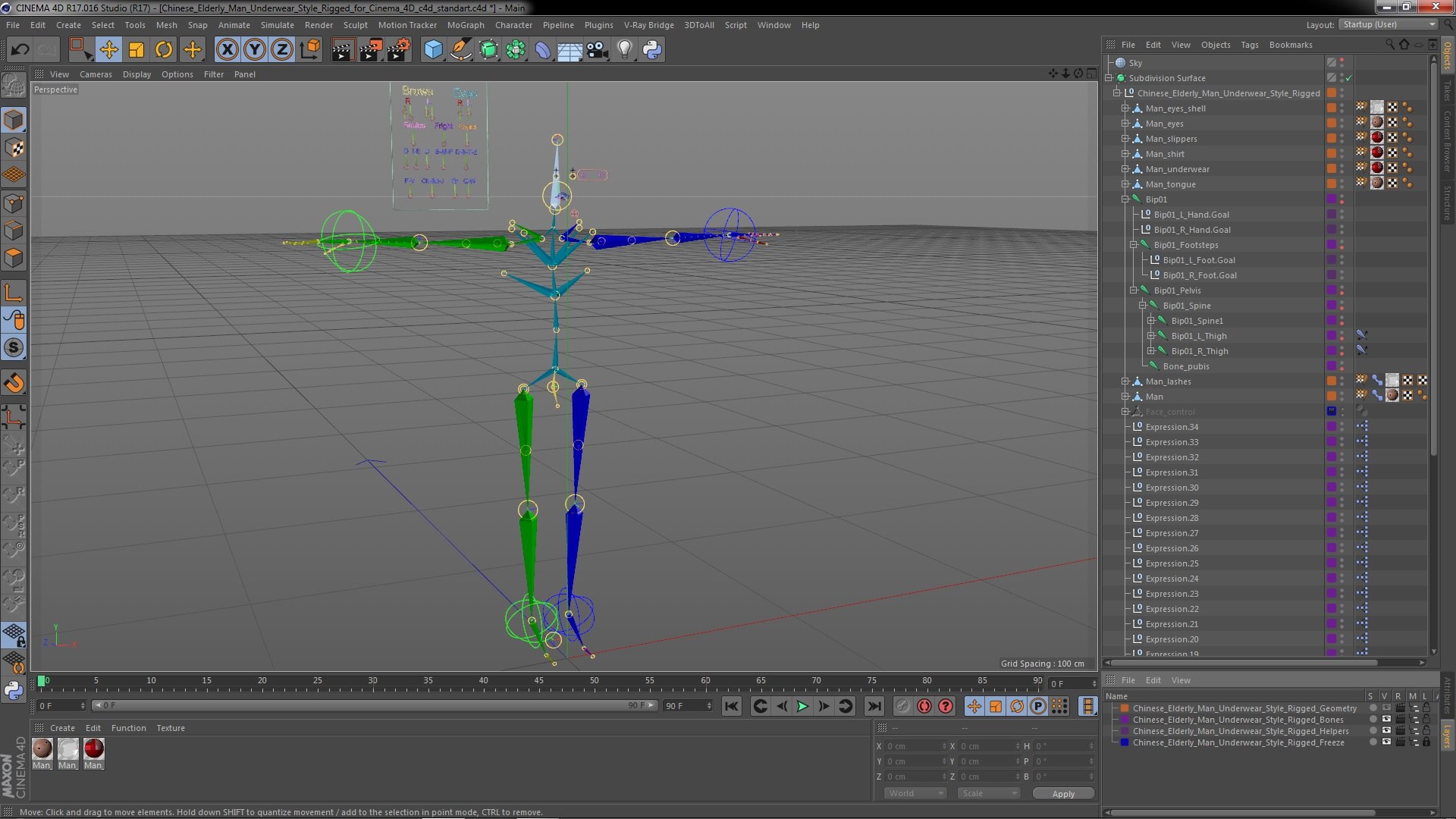Pick the orange Scale tool in the top toolbar

click(x=136, y=50)
